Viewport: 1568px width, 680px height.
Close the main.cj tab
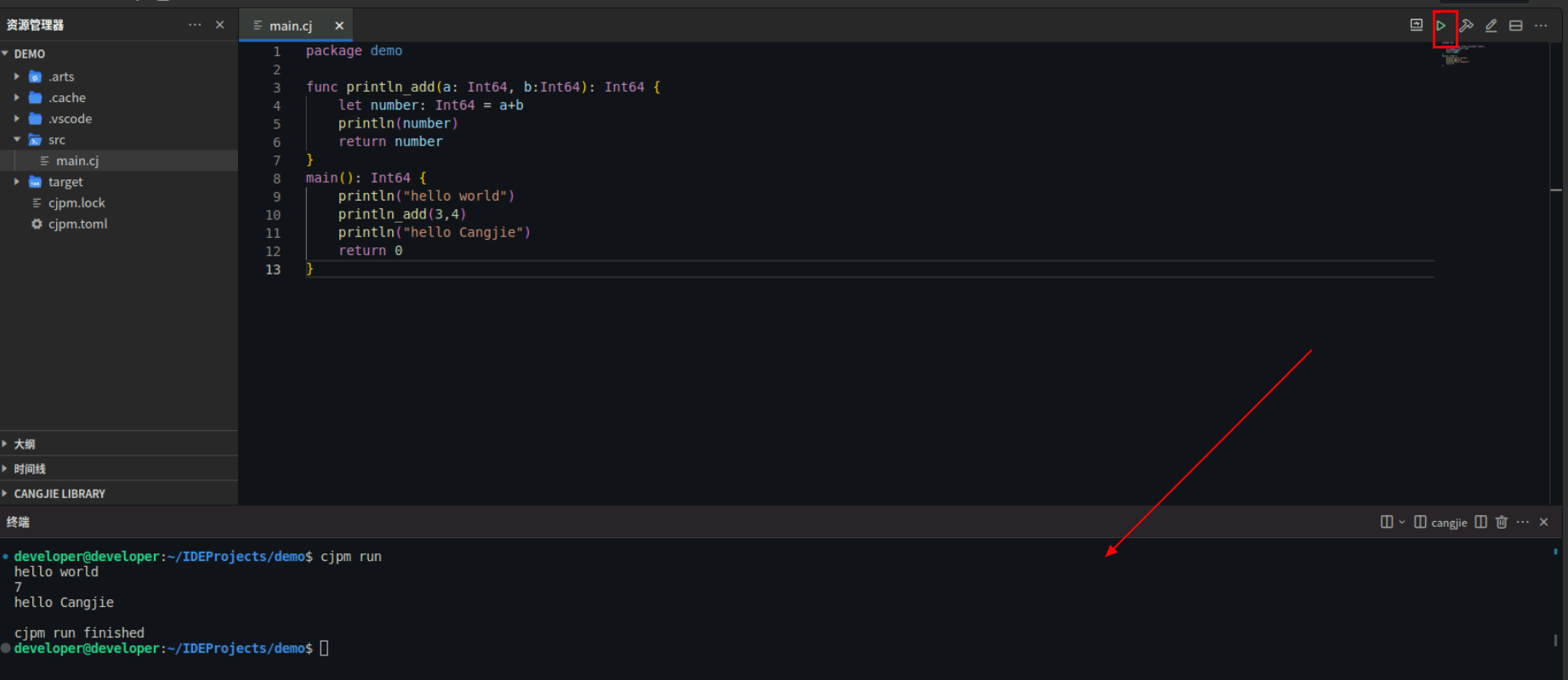pyautogui.click(x=339, y=25)
